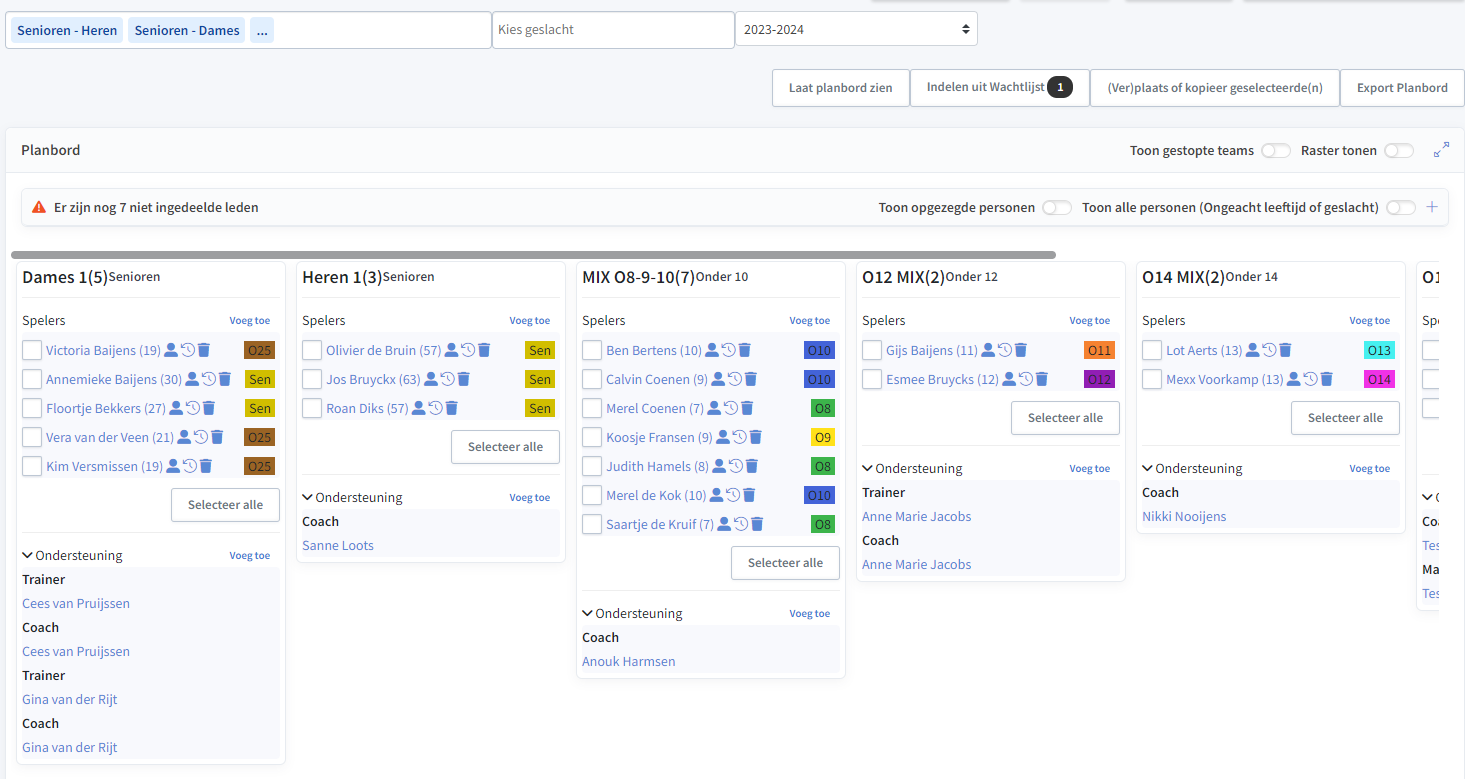Click trash icon for Ben Bertens
Image resolution: width=1465 pixels, height=779 pixels.
pyautogui.click(x=745, y=350)
